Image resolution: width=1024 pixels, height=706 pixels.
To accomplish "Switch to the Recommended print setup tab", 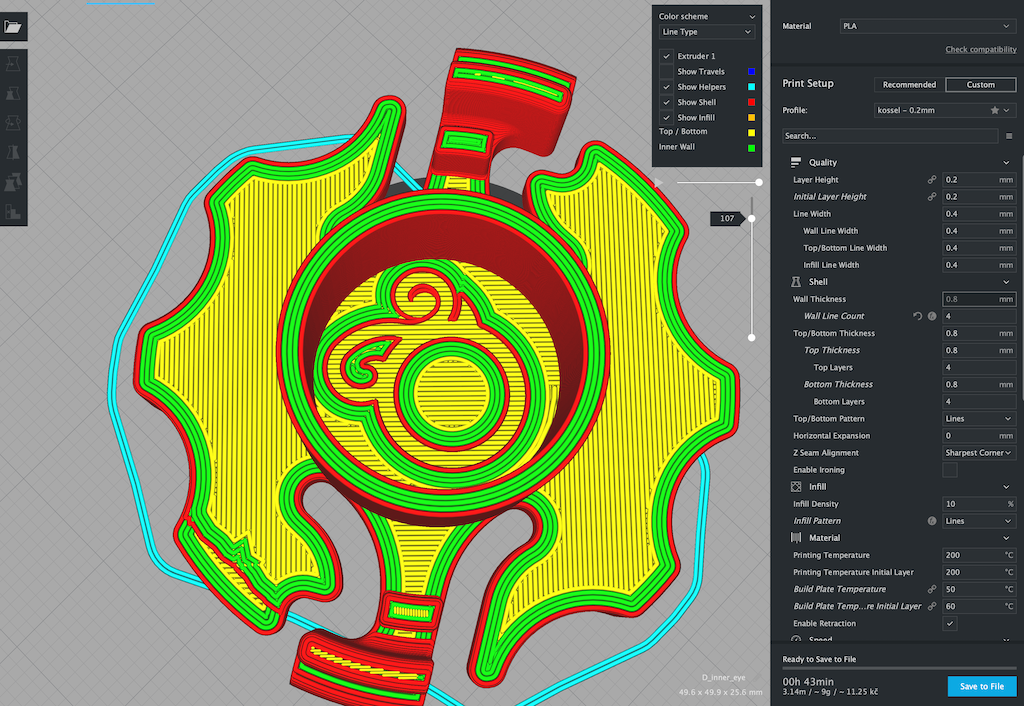I will pos(908,85).
